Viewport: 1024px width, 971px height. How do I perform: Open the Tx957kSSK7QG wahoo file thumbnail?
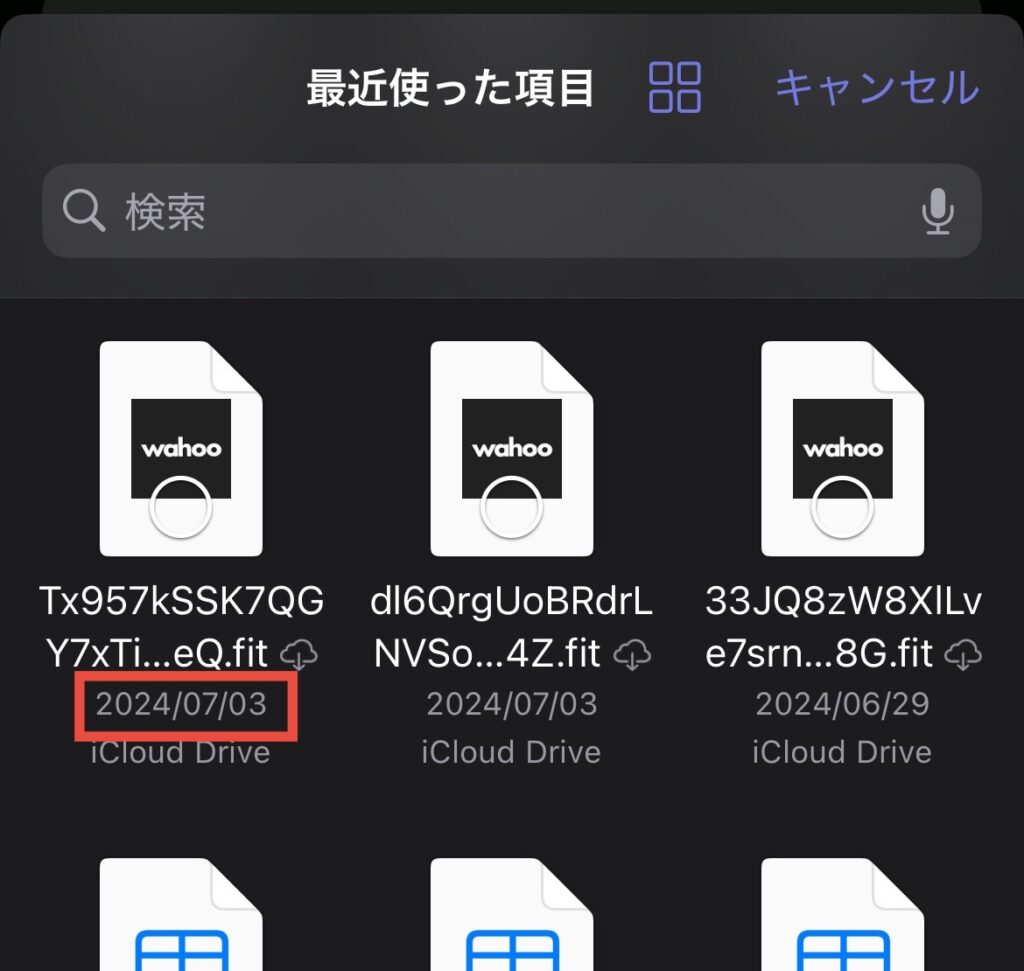click(x=181, y=449)
